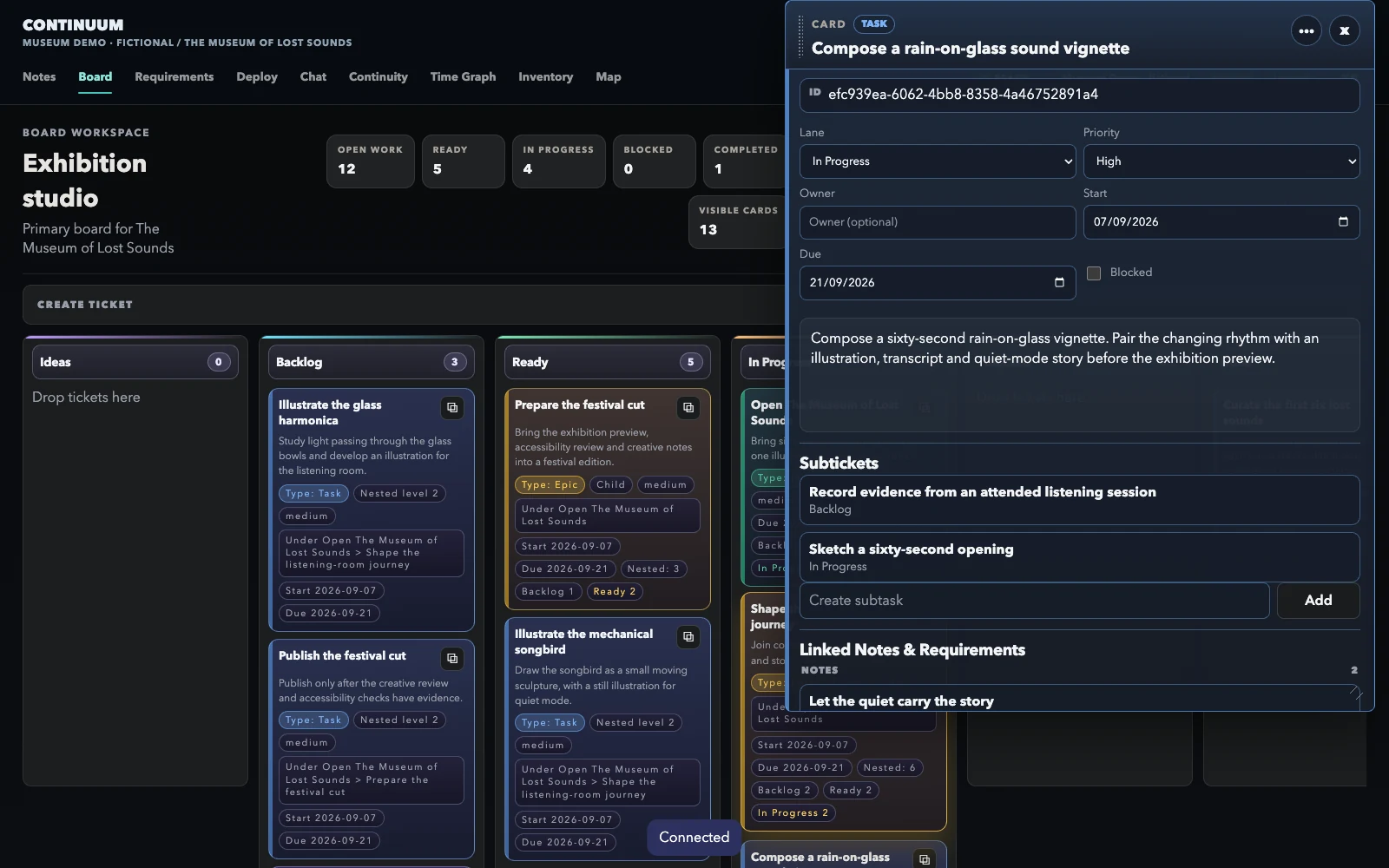The height and width of the screenshot is (868, 1389).
Task: Open the Start date calendar picker icon
Action: pyautogui.click(x=1343, y=221)
